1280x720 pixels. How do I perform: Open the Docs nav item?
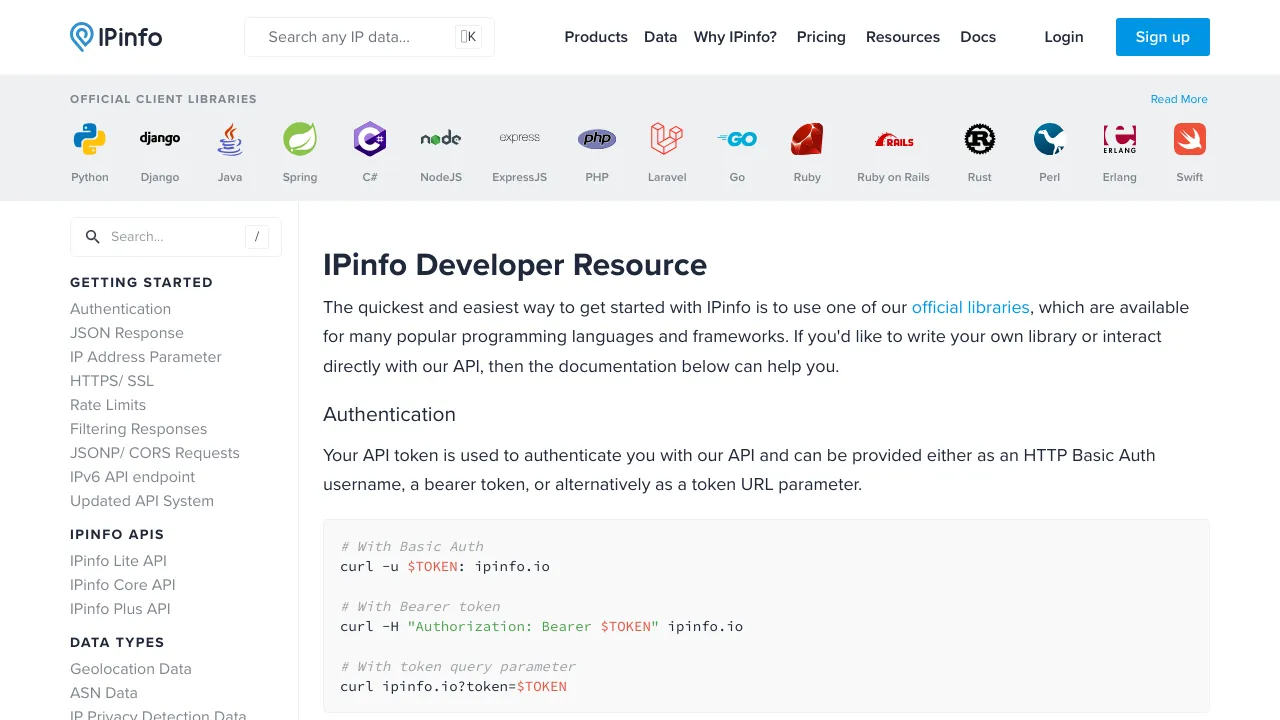click(x=978, y=37)
